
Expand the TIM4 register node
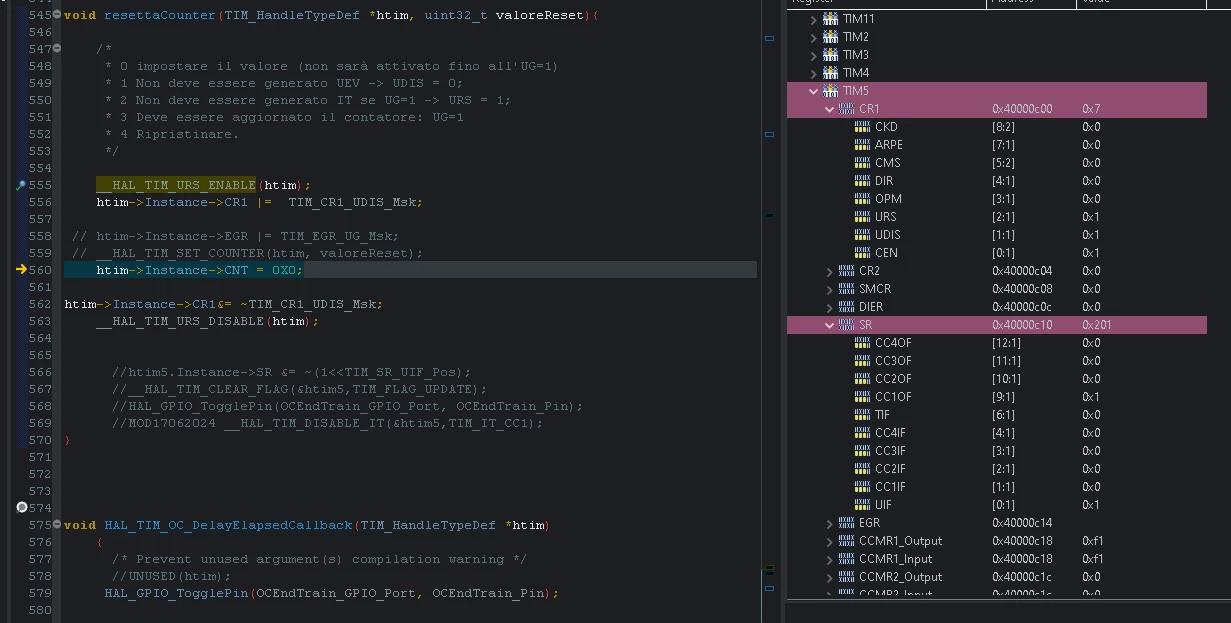pyautogui.click(x=813, y=73)
